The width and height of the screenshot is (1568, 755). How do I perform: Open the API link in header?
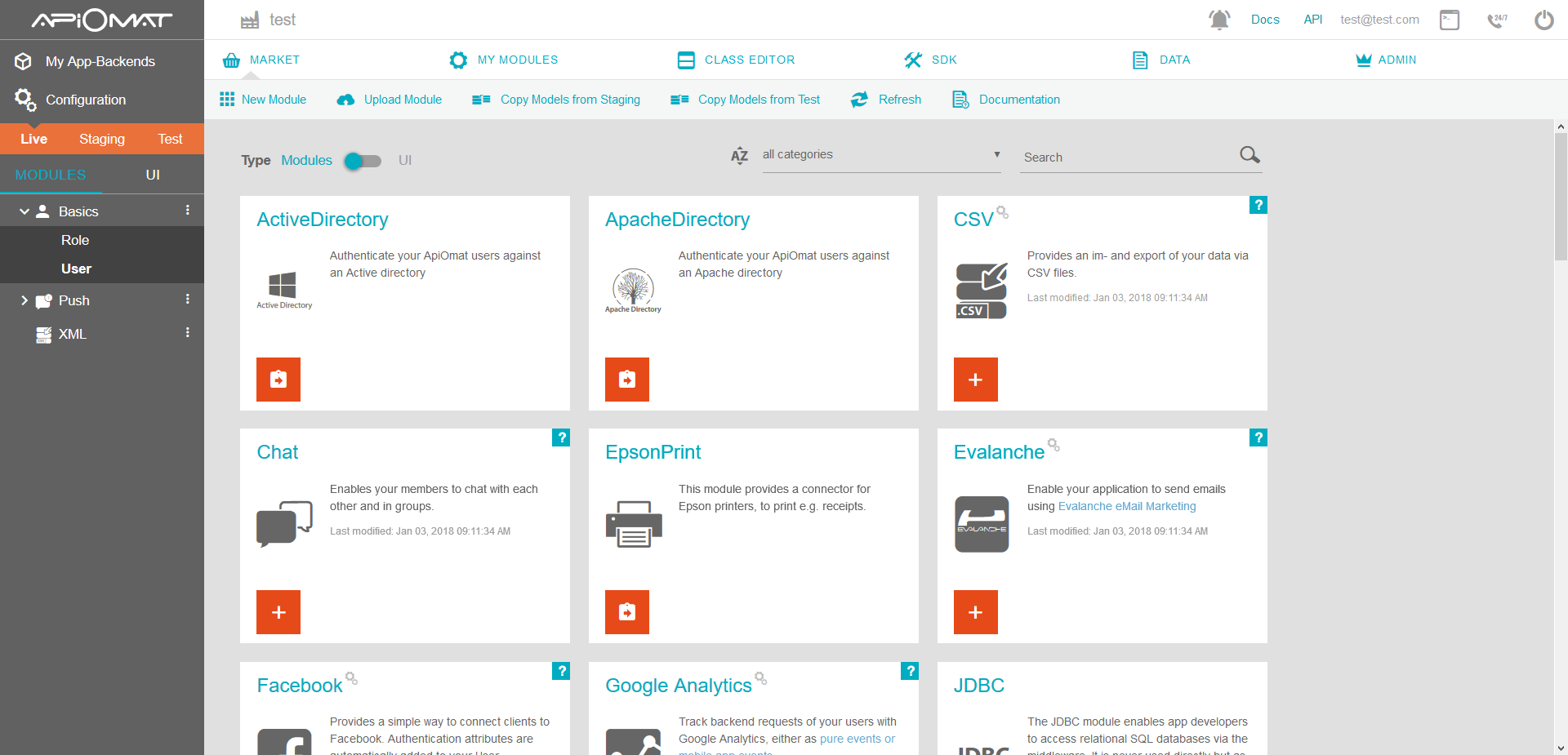pos(1313,20)
